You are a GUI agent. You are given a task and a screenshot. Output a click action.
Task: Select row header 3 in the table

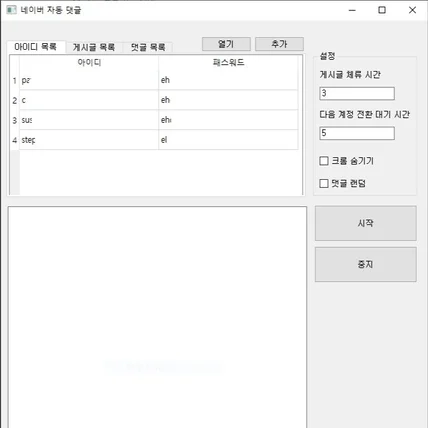point(15,120)
